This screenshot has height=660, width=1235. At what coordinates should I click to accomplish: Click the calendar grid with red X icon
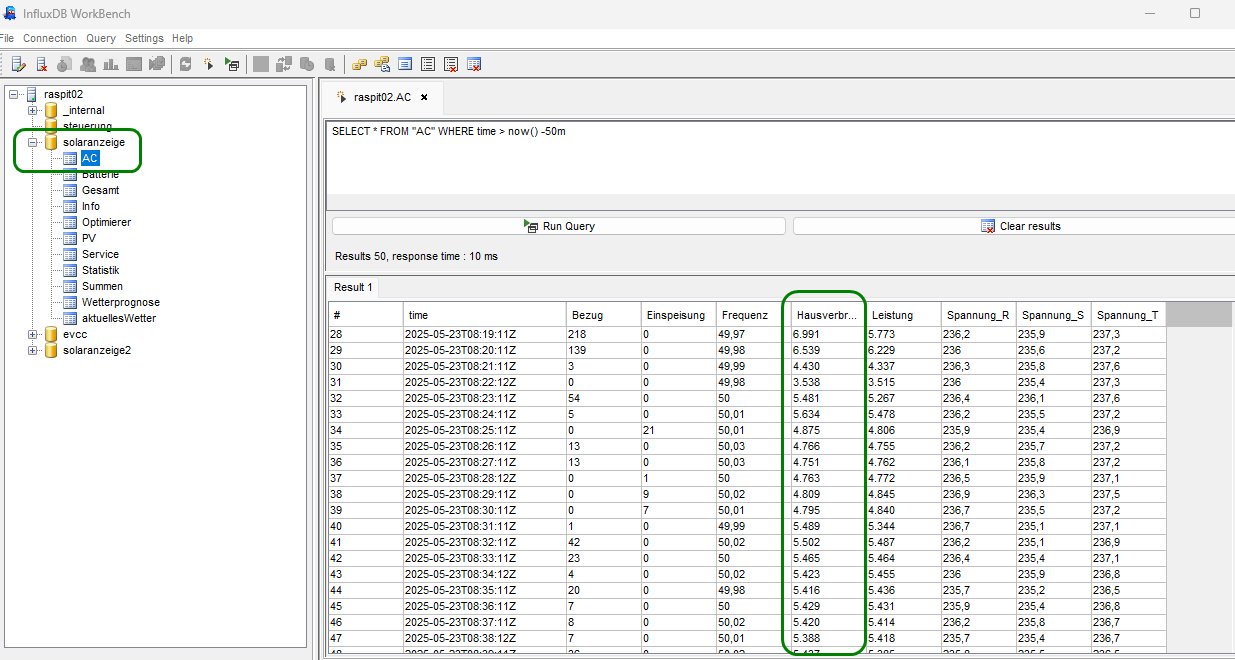point(474,64)
